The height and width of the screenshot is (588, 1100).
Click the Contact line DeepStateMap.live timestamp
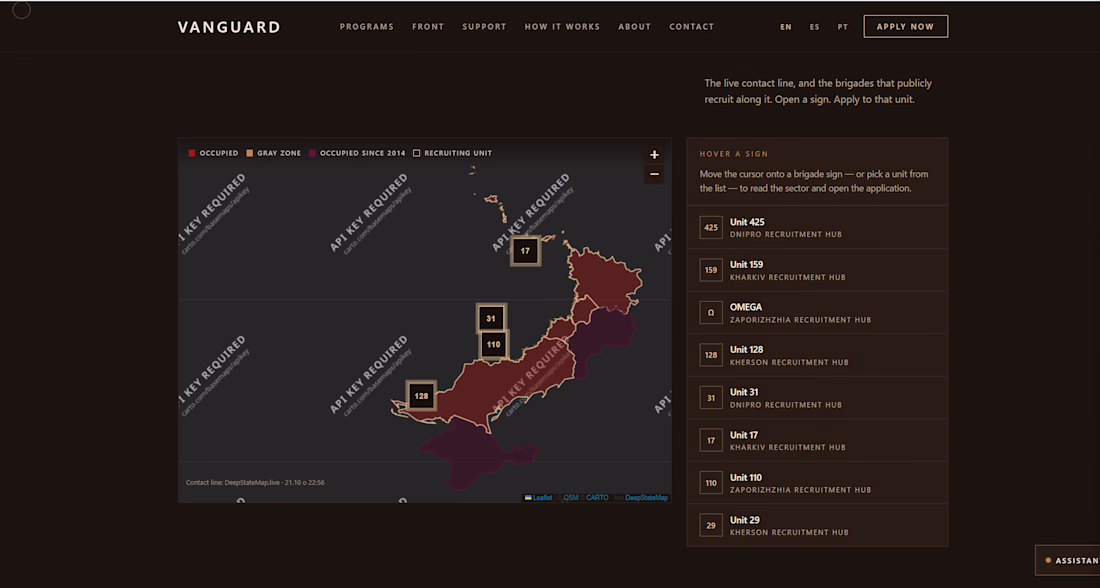(255, 483)
